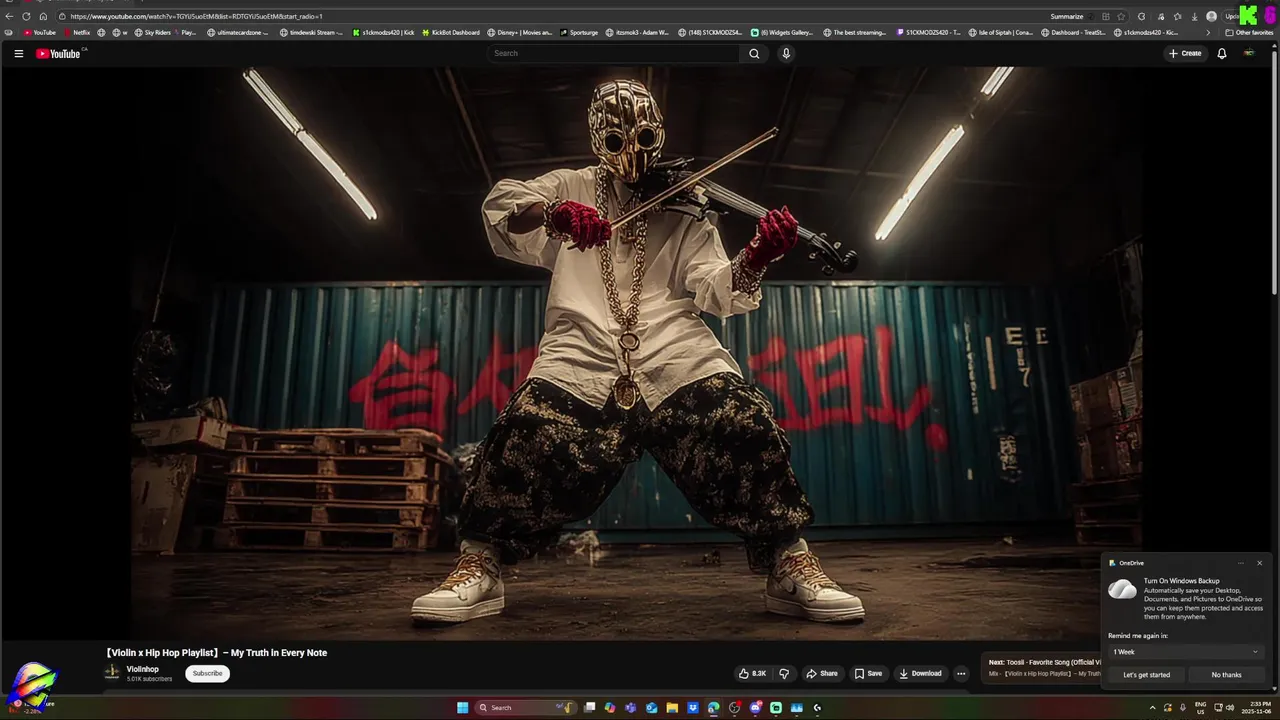Open the Windows Start menu

[462, 707]
